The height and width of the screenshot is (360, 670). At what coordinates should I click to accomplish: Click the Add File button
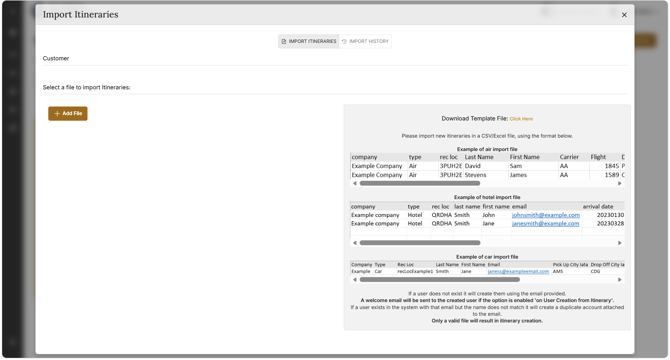point(68,114)
